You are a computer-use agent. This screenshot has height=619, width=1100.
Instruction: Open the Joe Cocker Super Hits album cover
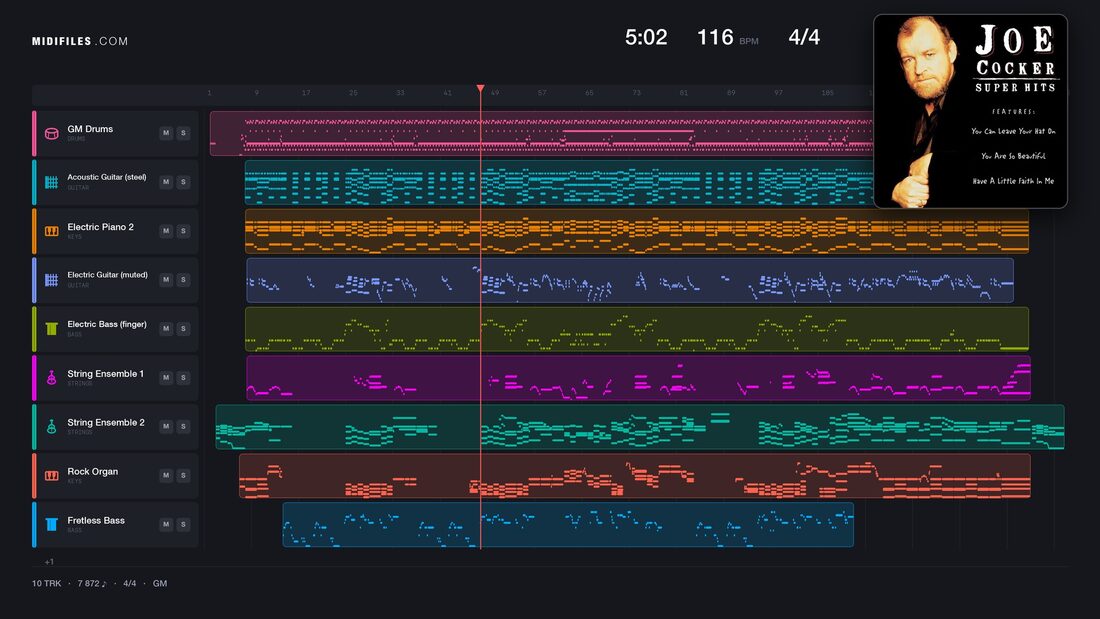click(970, 112)
